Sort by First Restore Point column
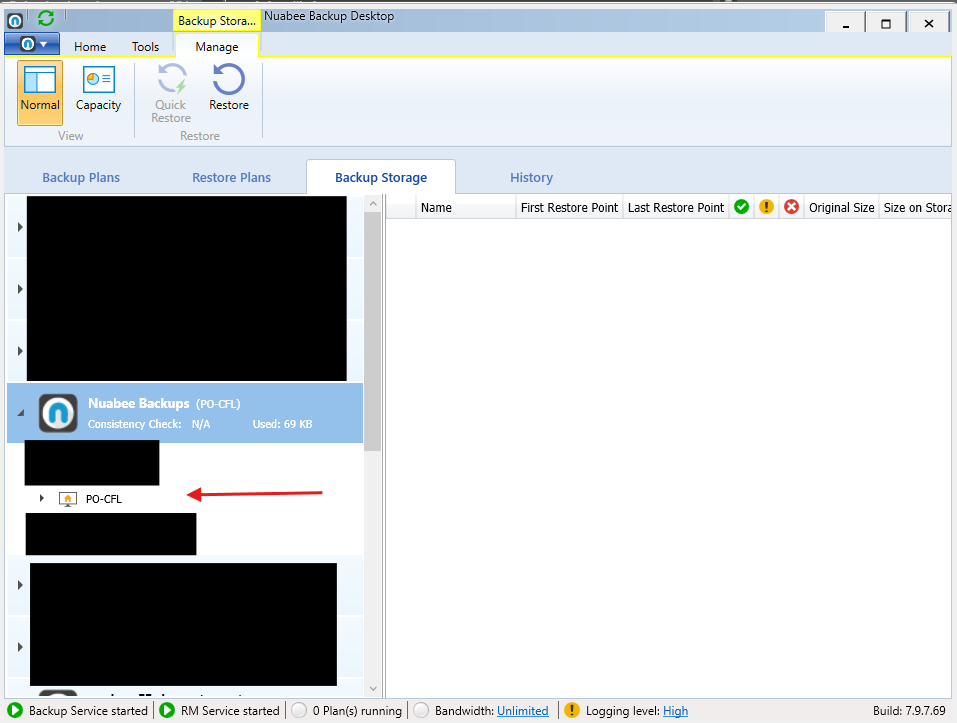Screen dimensions: 957x723 (x=569, y=207)
